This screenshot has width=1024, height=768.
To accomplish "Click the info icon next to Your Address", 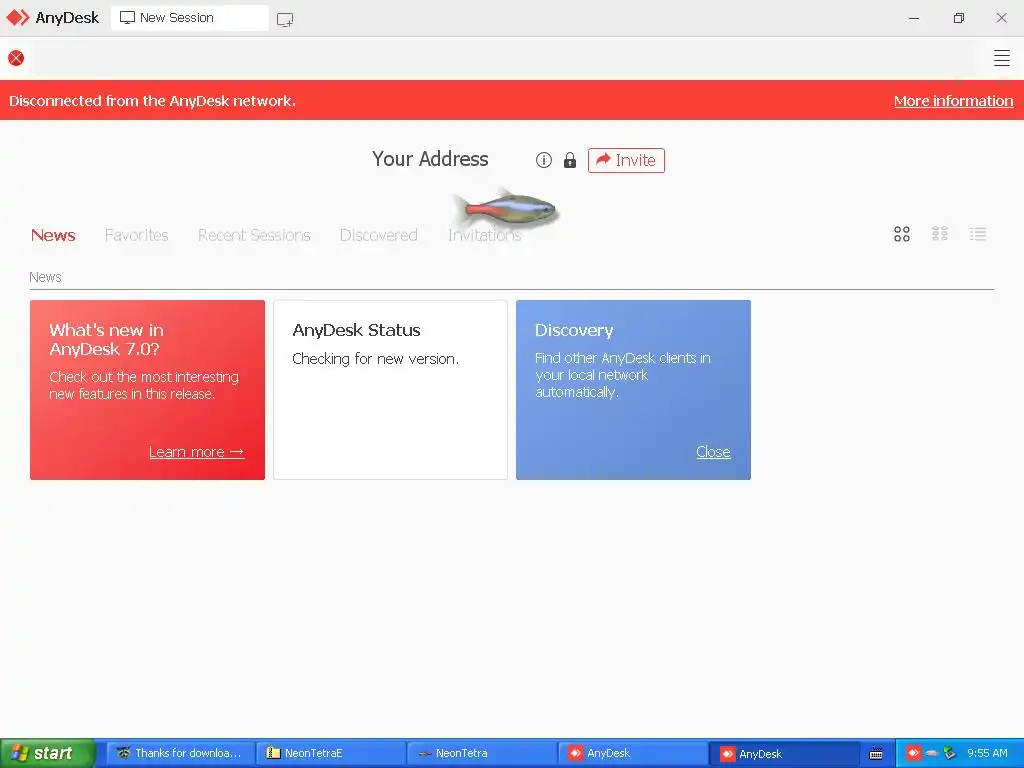I will (543, 160).
